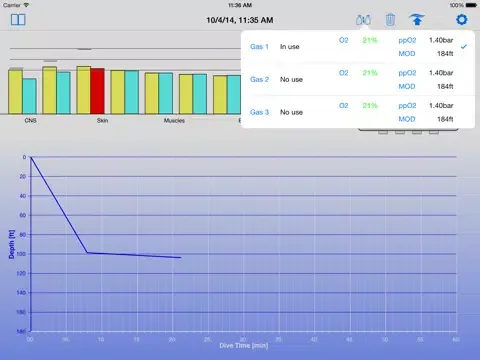Screen dimensions: 480x360
Task: Select the Gas 3 row label
Action: [x=259, y=112]
